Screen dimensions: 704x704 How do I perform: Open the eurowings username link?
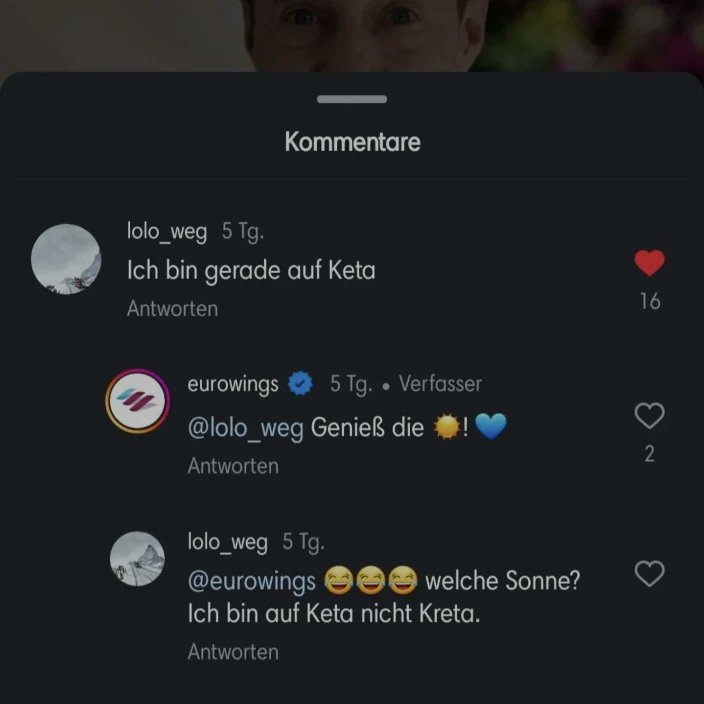point(233,384)
